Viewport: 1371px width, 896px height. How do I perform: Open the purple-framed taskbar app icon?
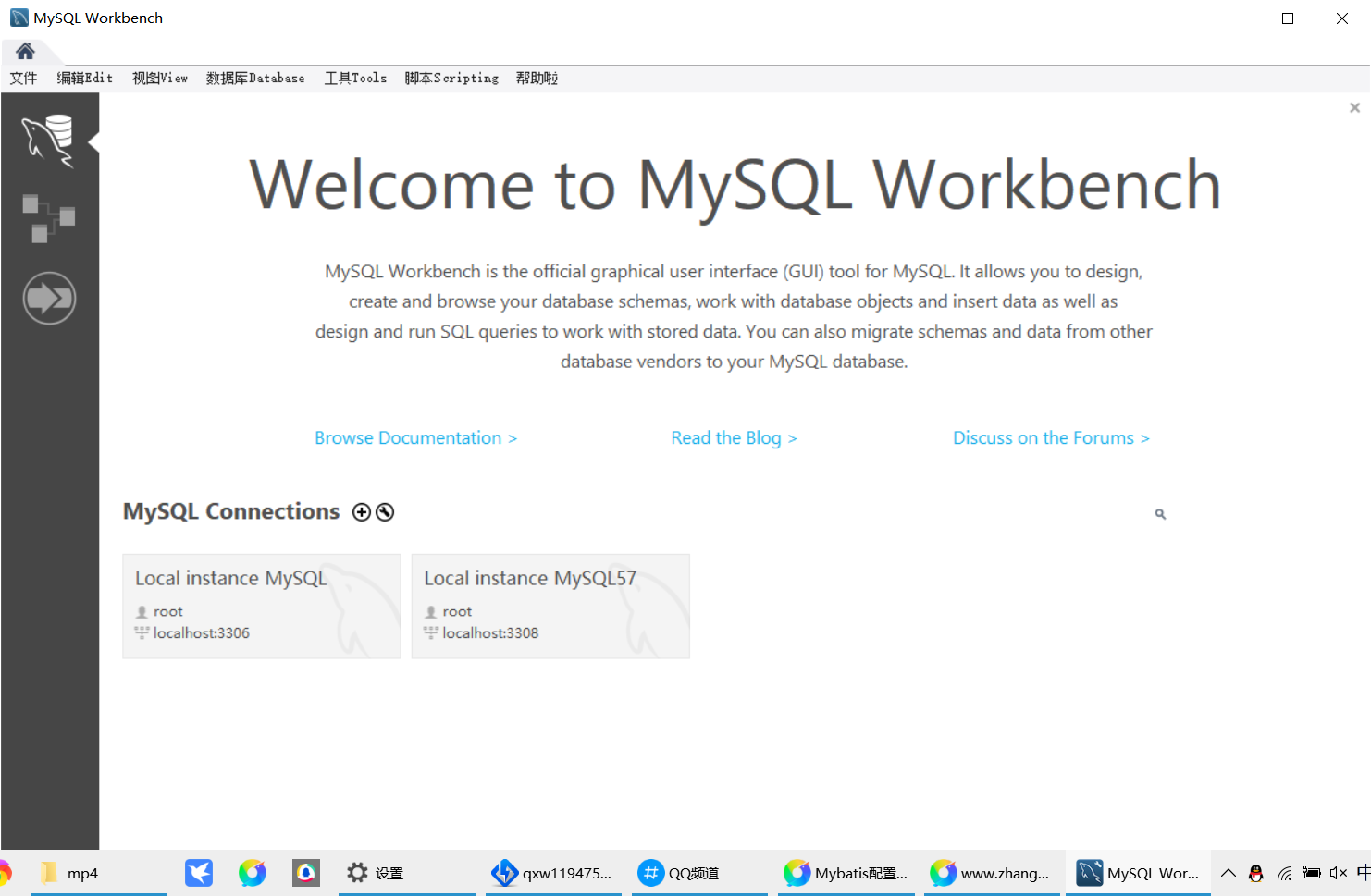click(x=305, y=873)
